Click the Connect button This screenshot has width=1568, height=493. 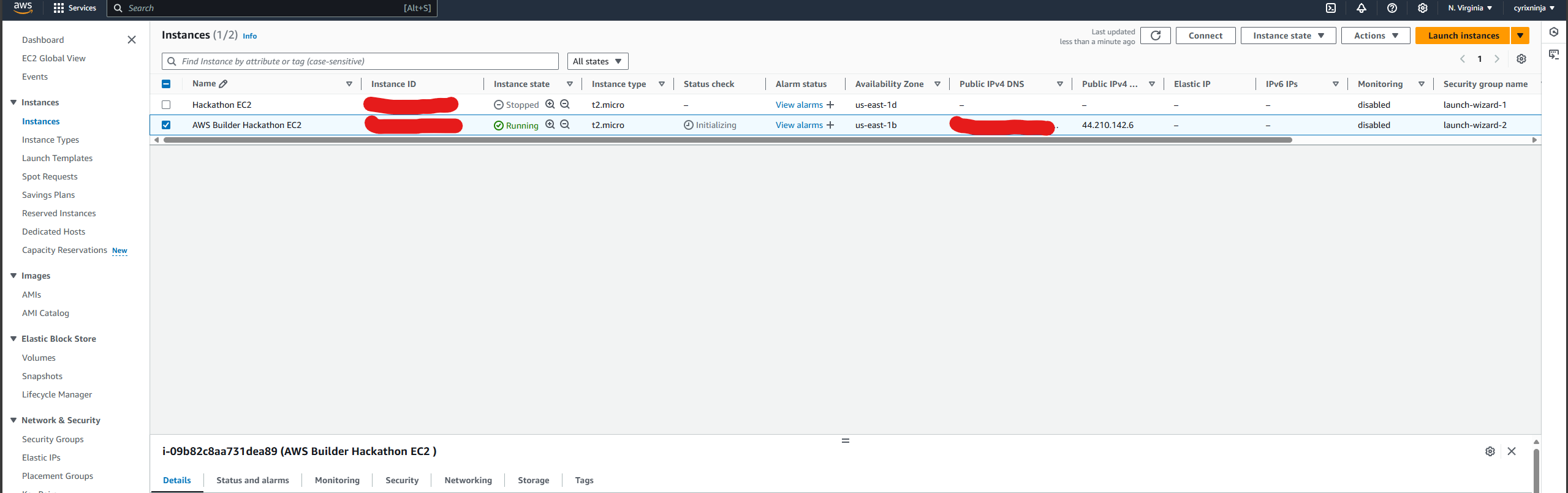[1205, 36]
